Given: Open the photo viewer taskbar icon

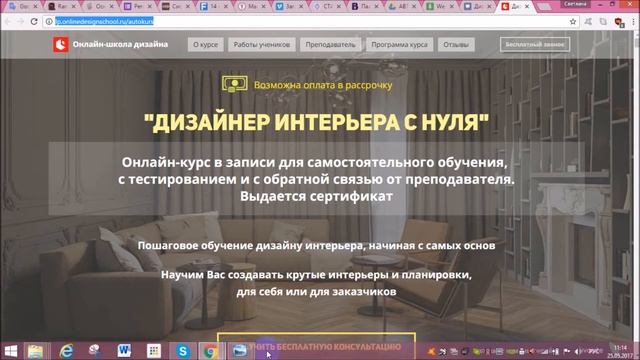Looking at the screenshot, I should coord(240,351).
